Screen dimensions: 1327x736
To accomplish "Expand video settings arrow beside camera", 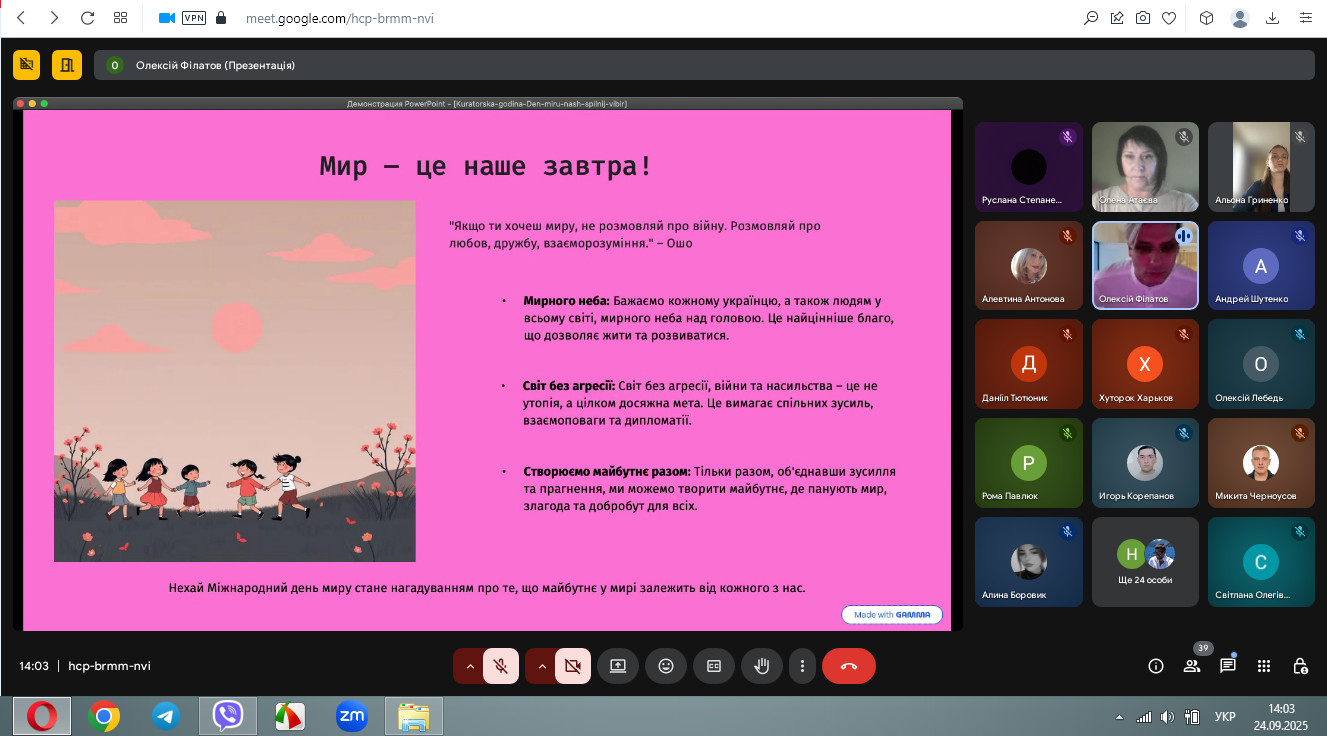I will 541,666.
